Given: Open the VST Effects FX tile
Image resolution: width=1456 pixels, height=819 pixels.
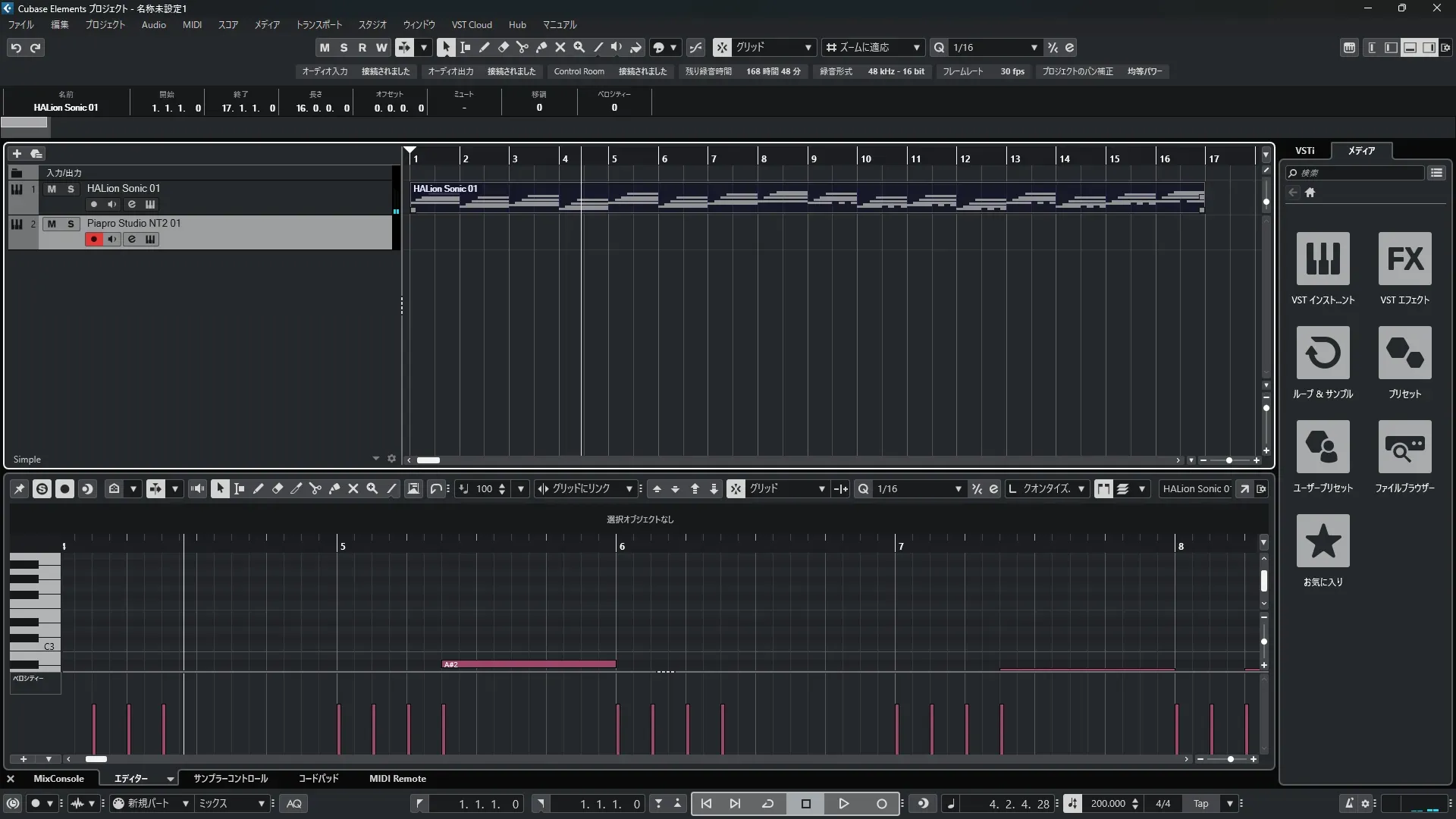Looking at the screenshot, I should [1404, 259].
